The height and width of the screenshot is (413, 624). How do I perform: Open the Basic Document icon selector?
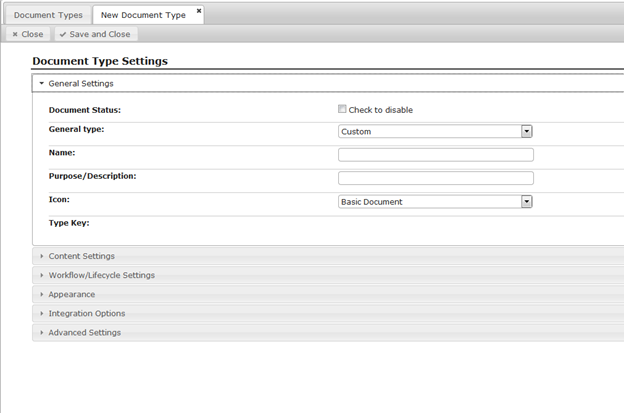point(435,202)
